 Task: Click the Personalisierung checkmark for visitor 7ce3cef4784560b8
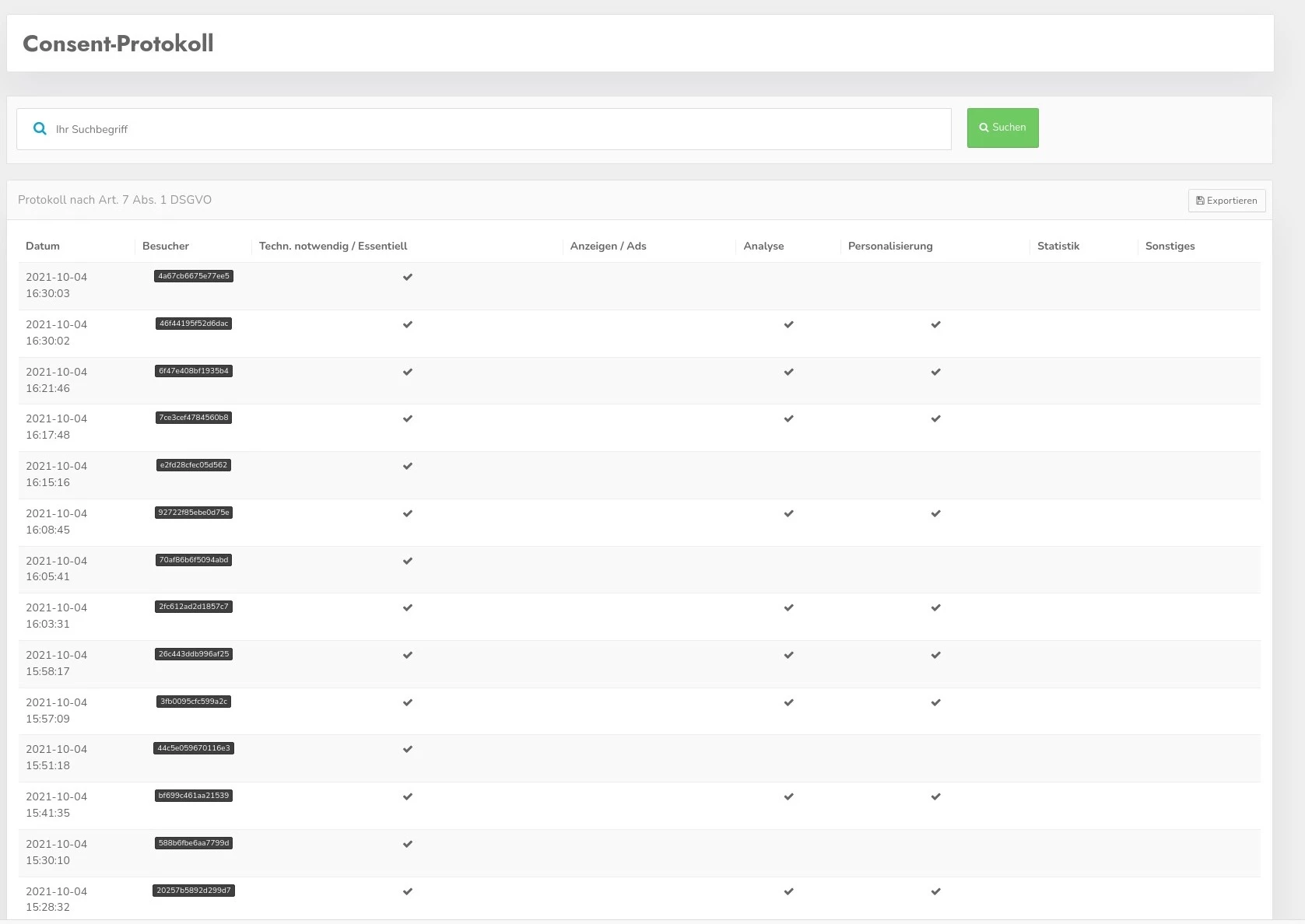point(936,418)
